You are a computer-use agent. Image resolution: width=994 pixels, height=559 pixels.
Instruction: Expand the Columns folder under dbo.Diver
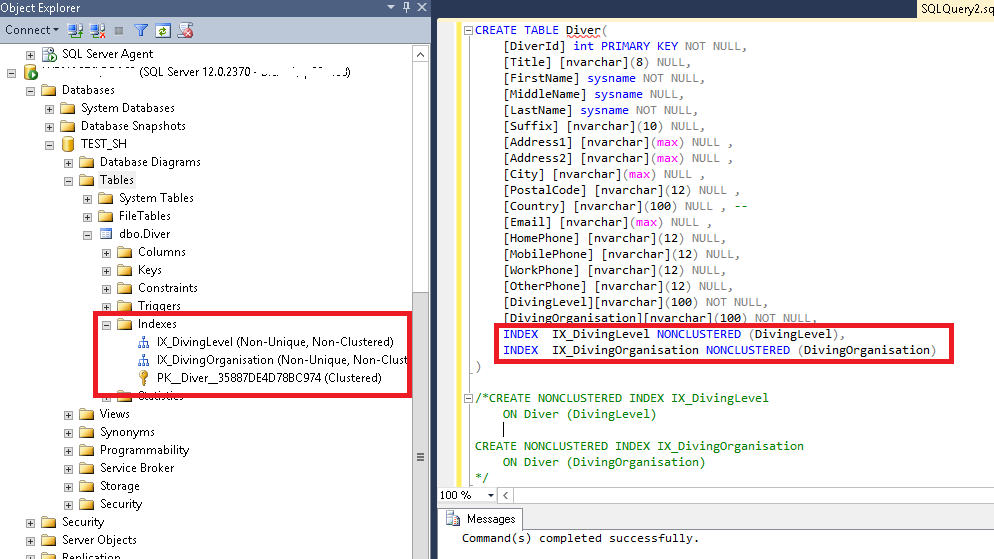click(x=106, y=253)
